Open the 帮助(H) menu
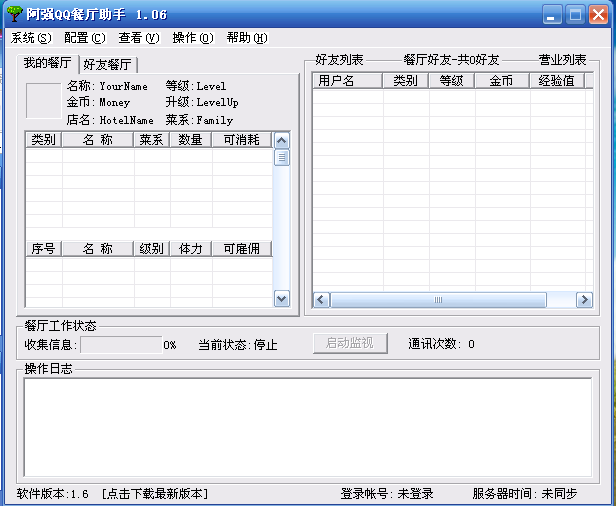The image size is (616, 506). point(247,38)
